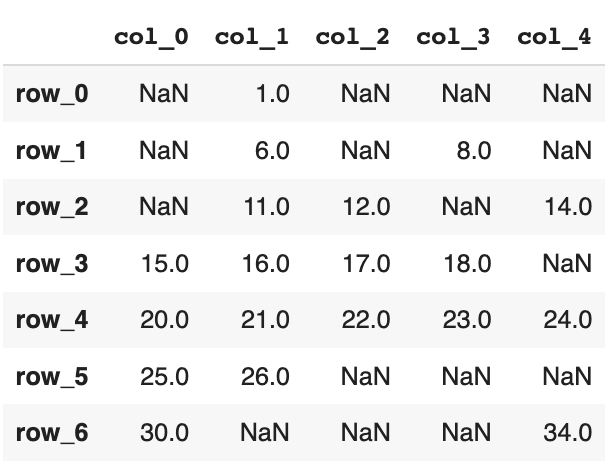
Task: Select the row_0 index label
Action: 52,94
